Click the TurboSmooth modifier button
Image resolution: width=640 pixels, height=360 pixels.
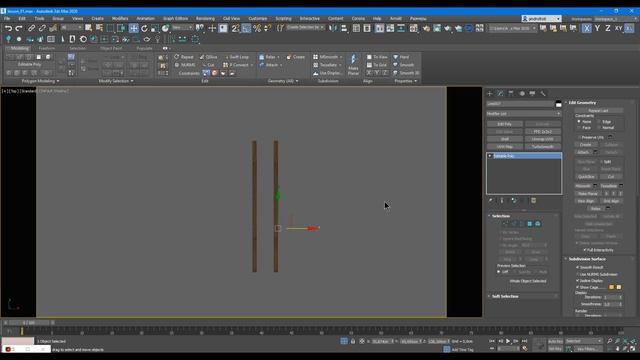542,147
